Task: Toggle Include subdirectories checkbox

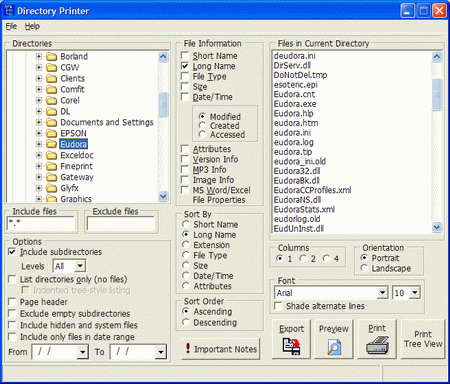Action: 12,252
